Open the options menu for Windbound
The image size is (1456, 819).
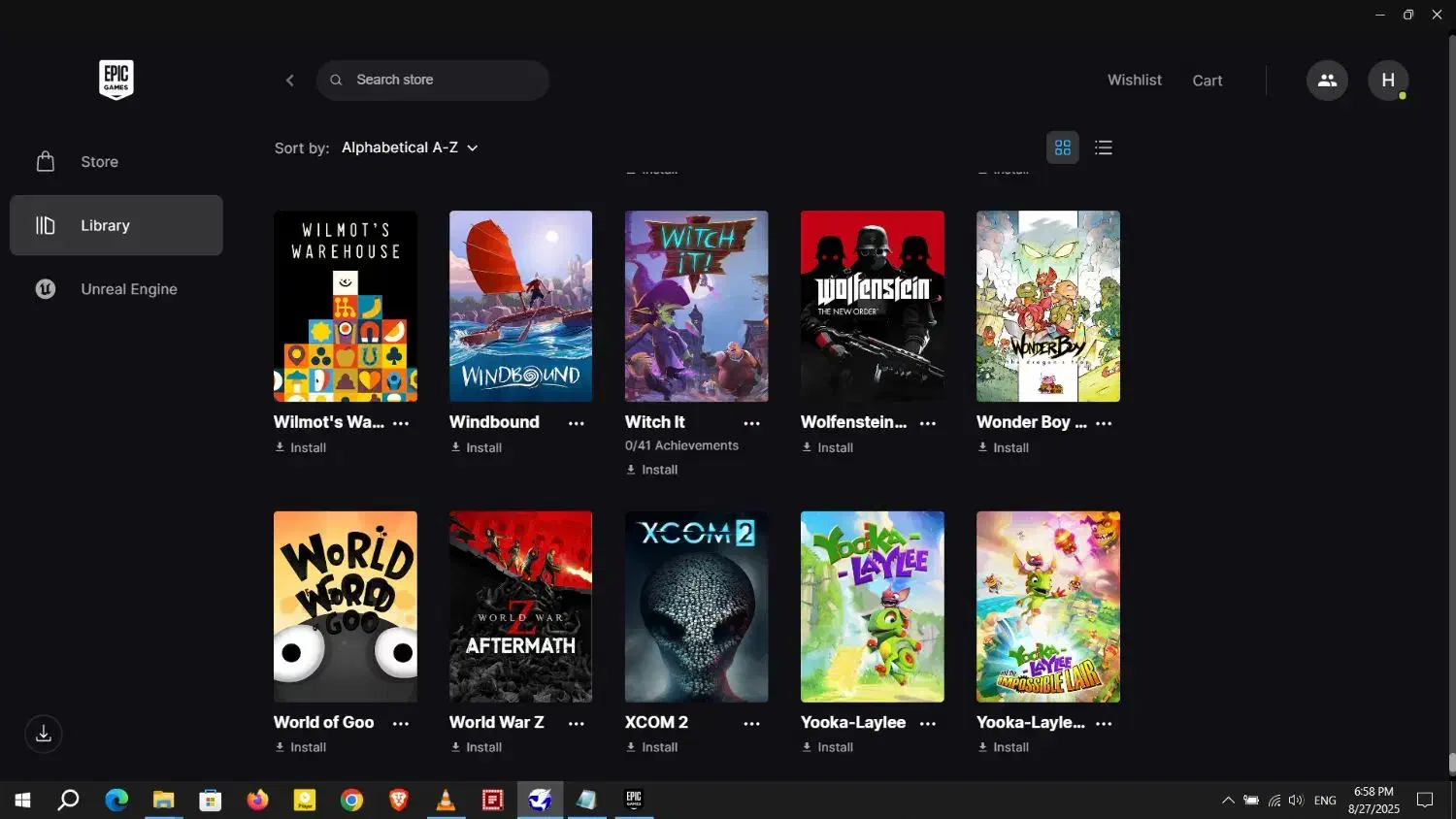[577, 423]
